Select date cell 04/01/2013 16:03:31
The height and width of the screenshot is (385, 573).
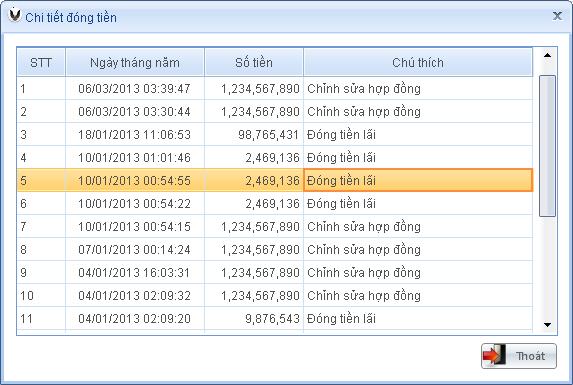pyautogui.click(x=134, y=272)
